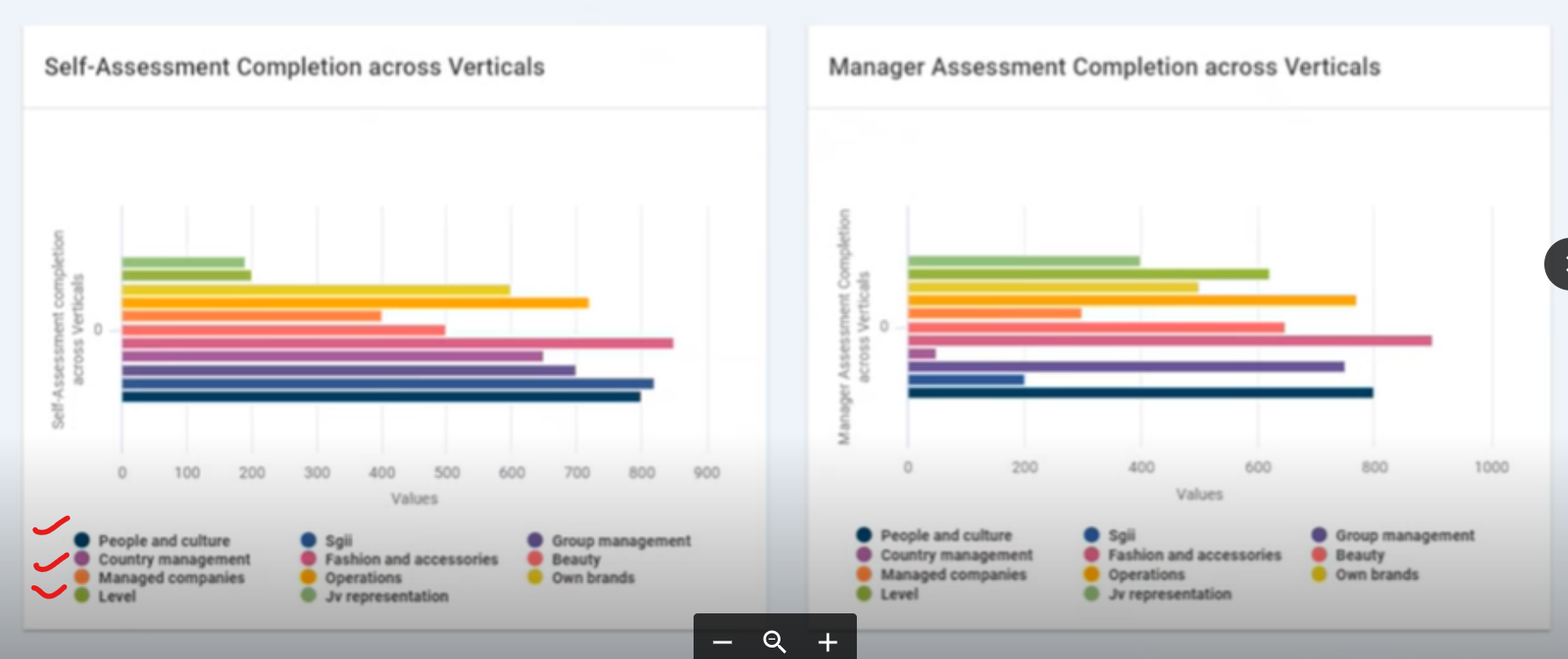
Task: Hide Beauty series in Manager Assessment legend
Action: (x=1359, y=555)
